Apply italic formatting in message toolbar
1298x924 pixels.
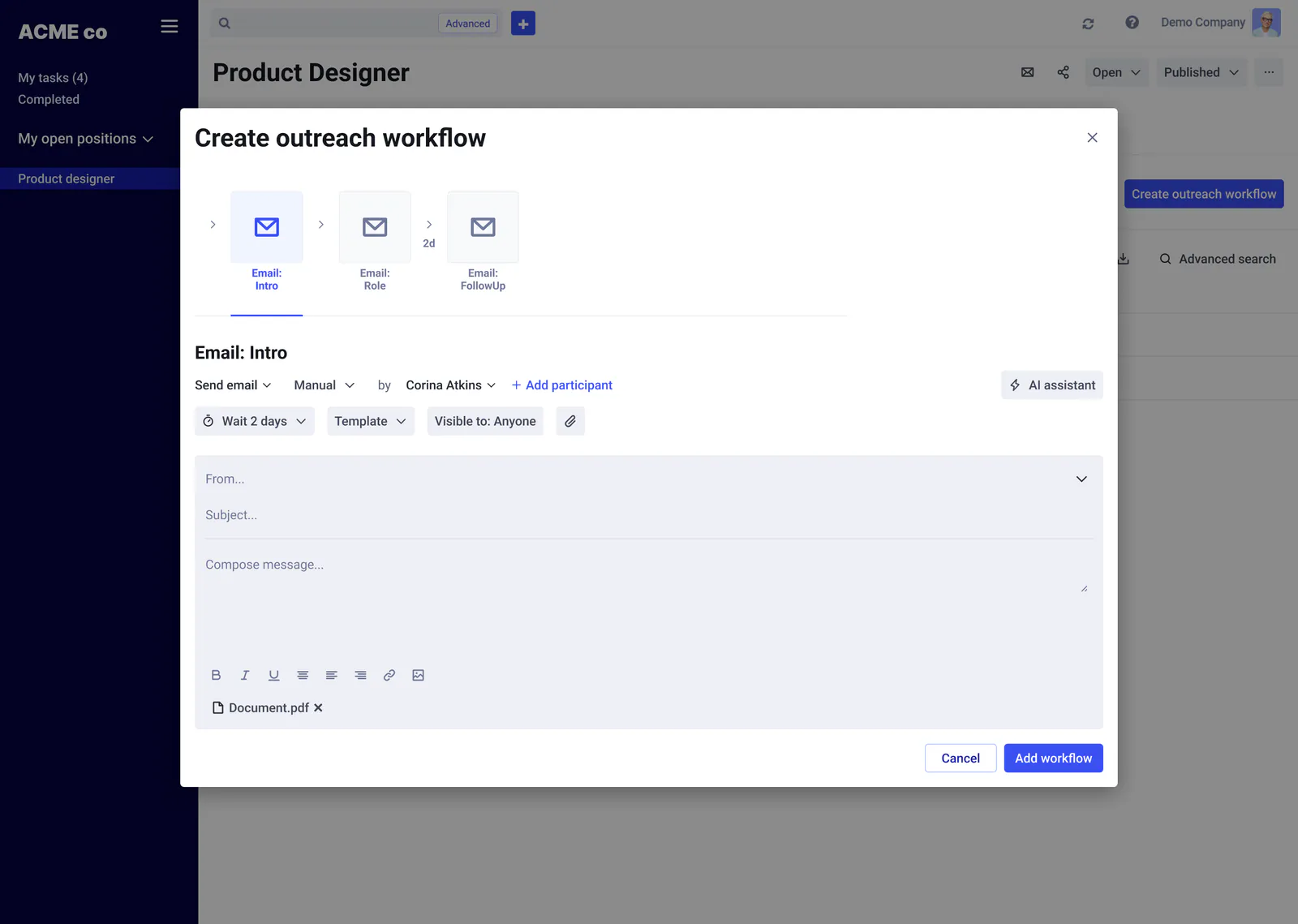pyautogui.click(x=245, y=675)
